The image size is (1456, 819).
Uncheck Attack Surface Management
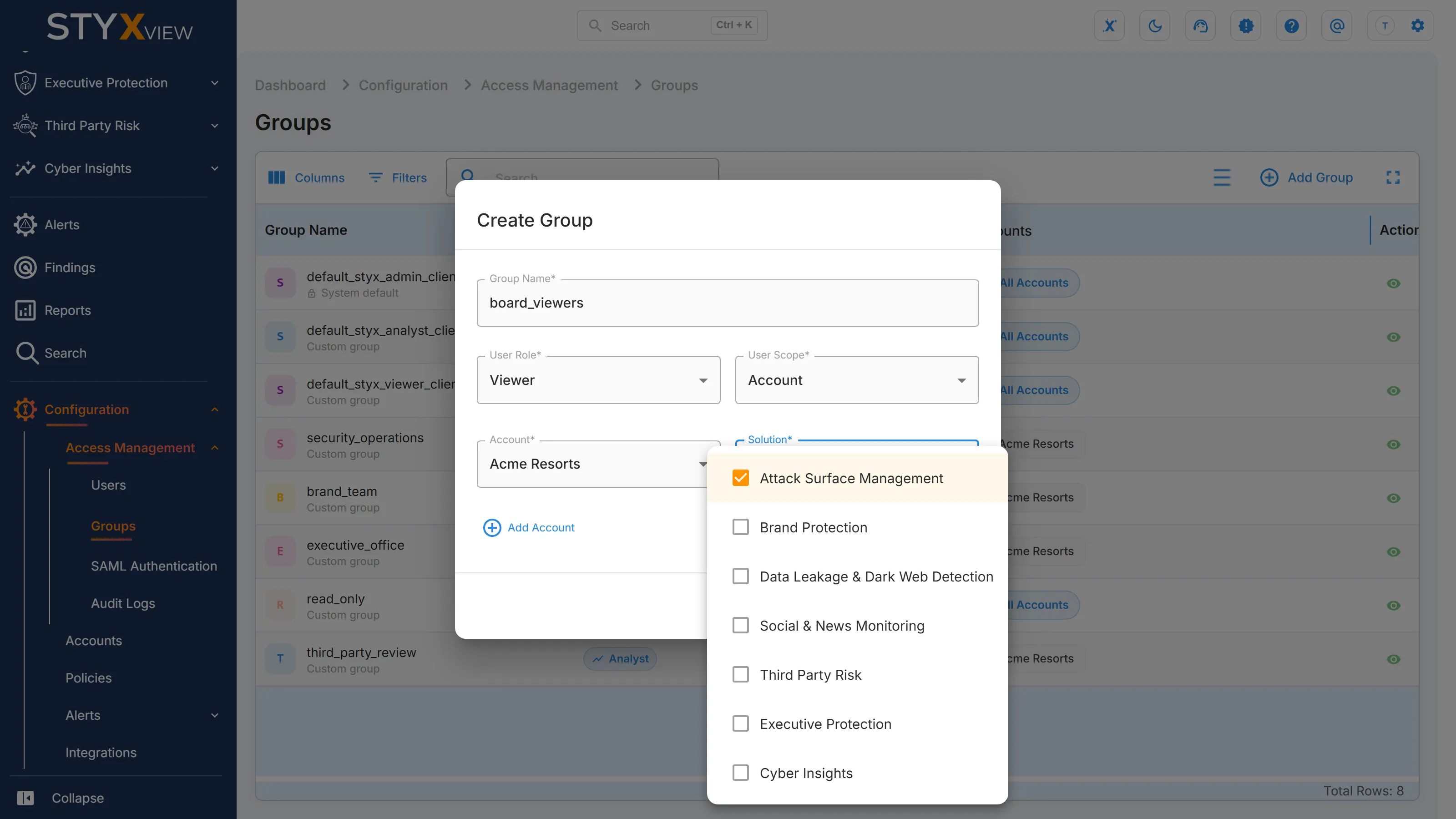tap(740, 478)
